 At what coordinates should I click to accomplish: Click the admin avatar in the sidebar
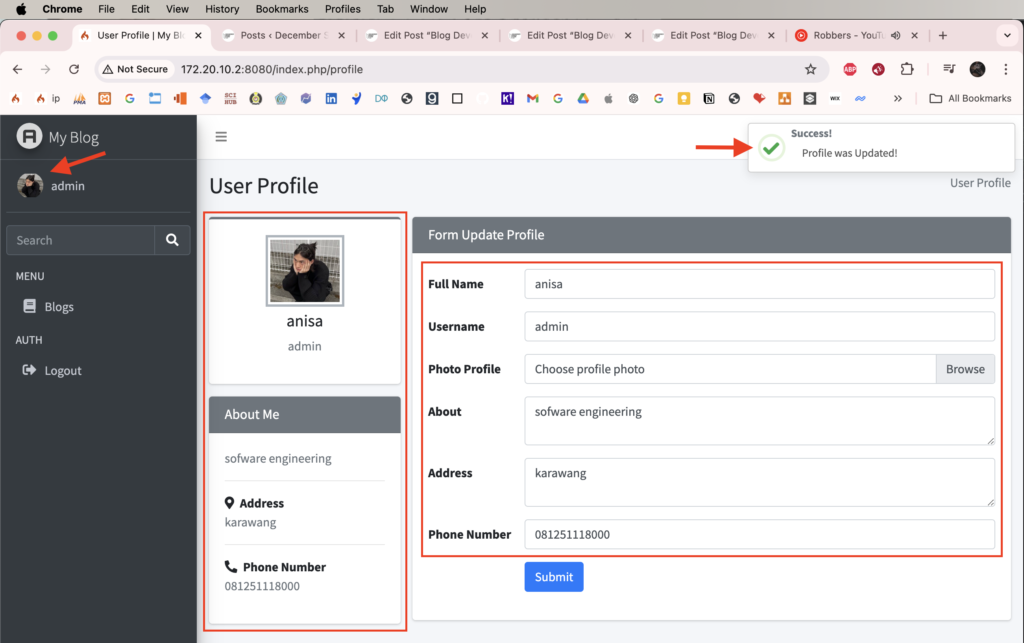(x=30, y=185)
